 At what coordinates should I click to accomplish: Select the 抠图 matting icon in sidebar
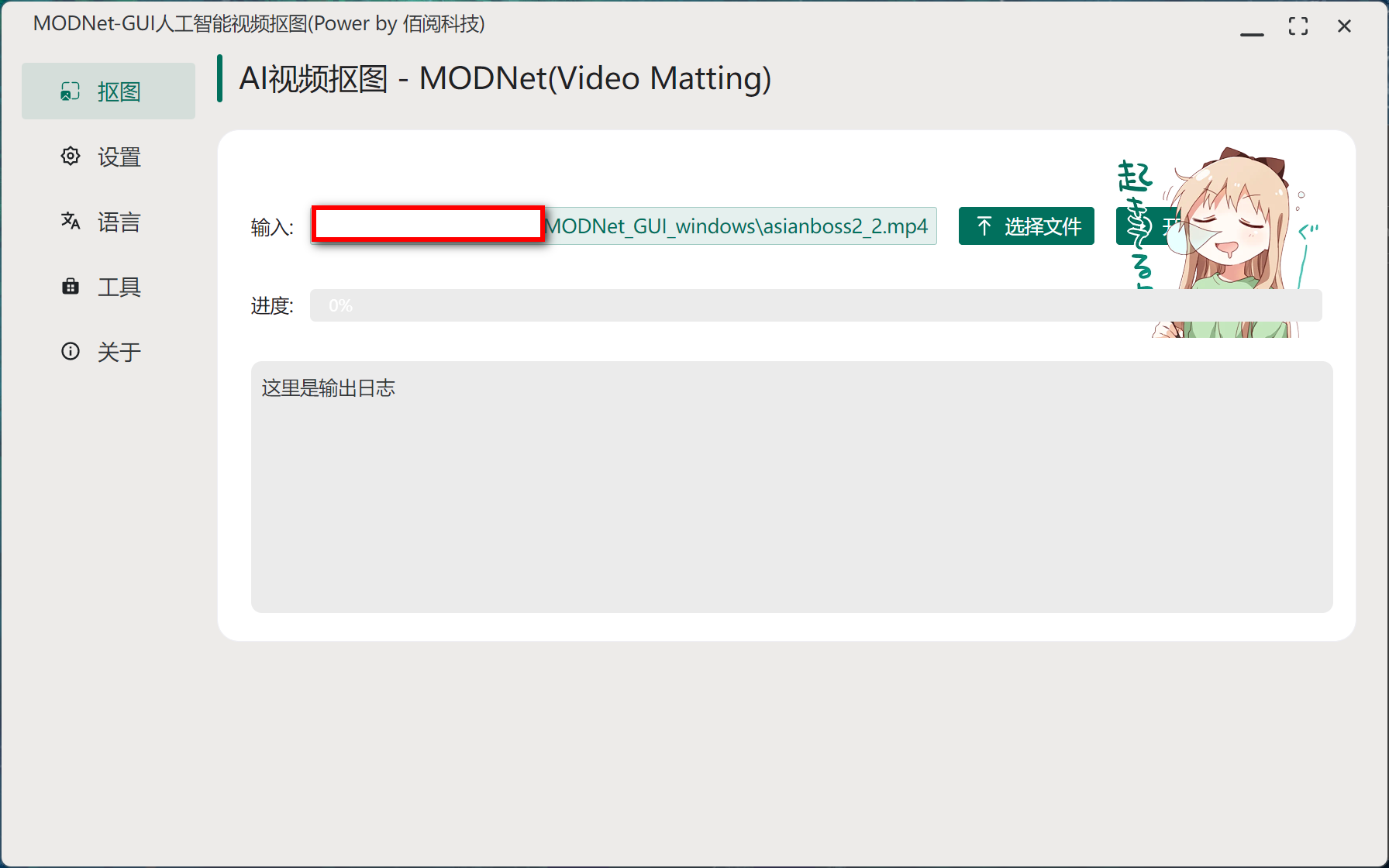click(70, 91)
